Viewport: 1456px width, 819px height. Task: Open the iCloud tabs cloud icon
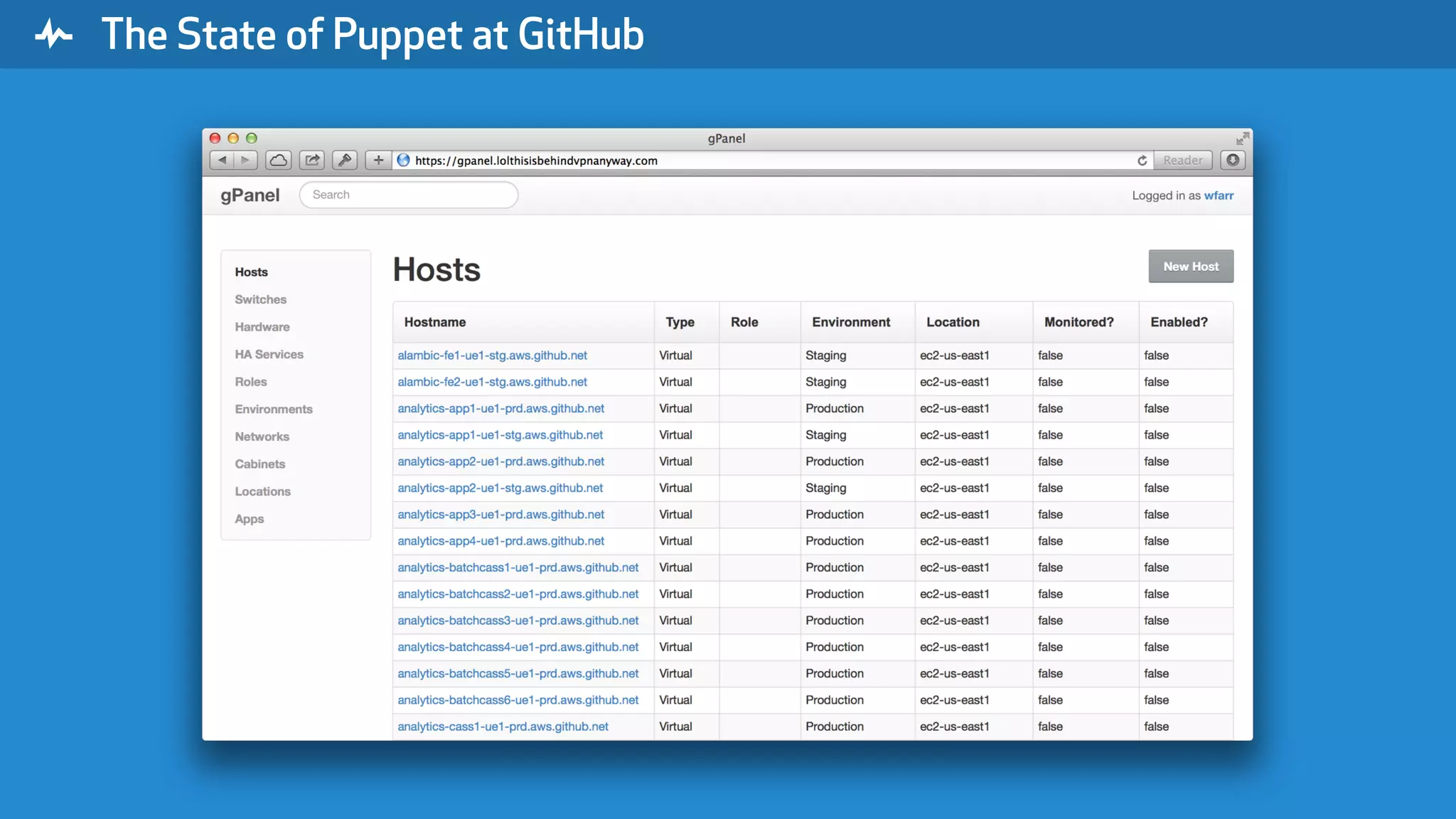[x=279, y=161]
